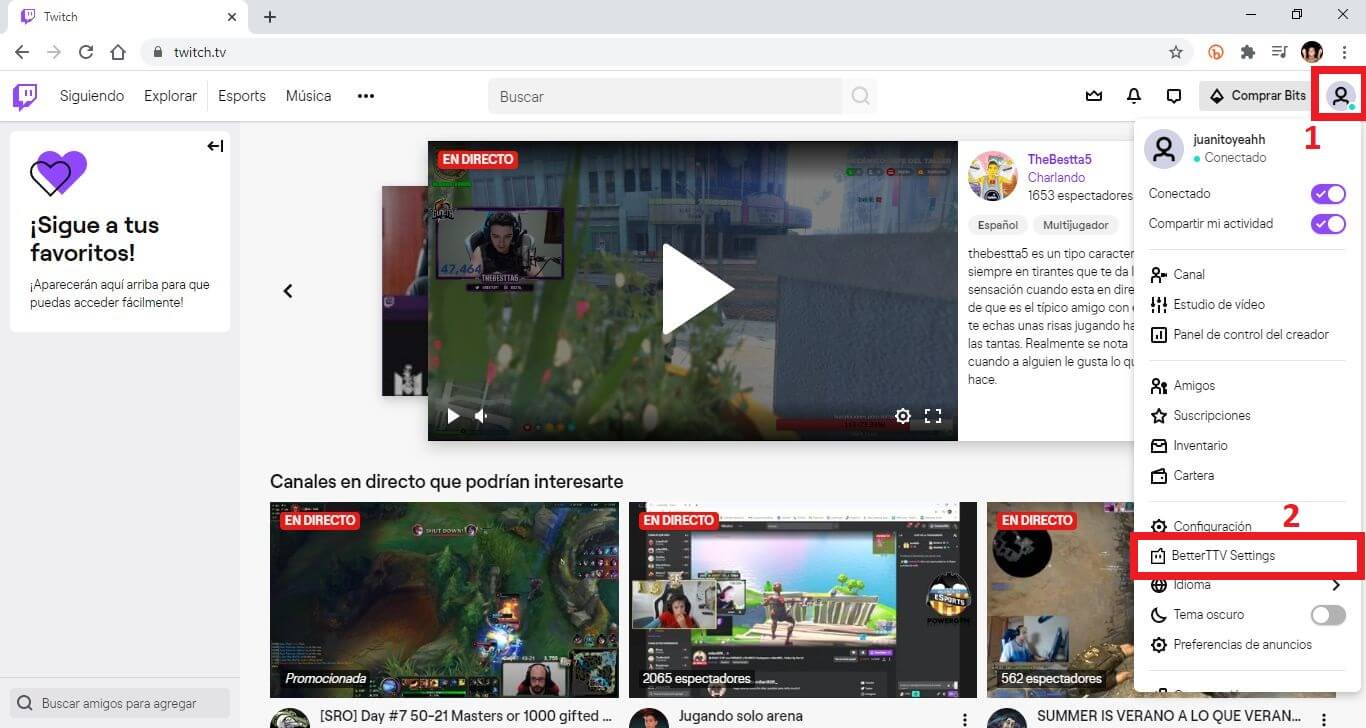1366x728 pixels.
Task: Open Chrome profile avatar
Action: point(1312,52)
